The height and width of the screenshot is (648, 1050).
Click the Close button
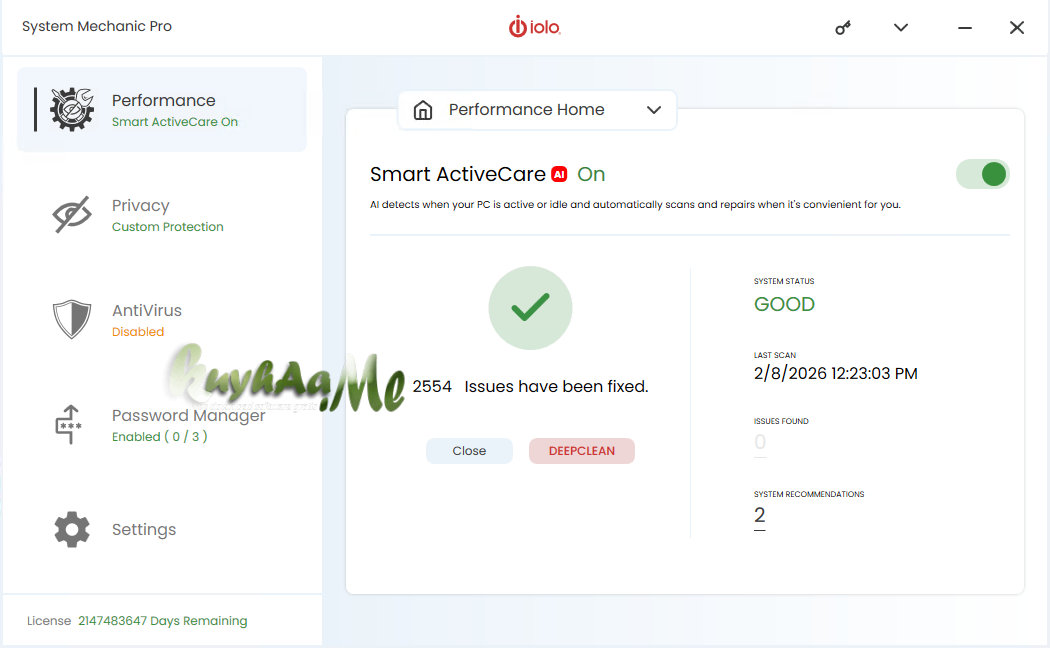(x=469, y=451)
